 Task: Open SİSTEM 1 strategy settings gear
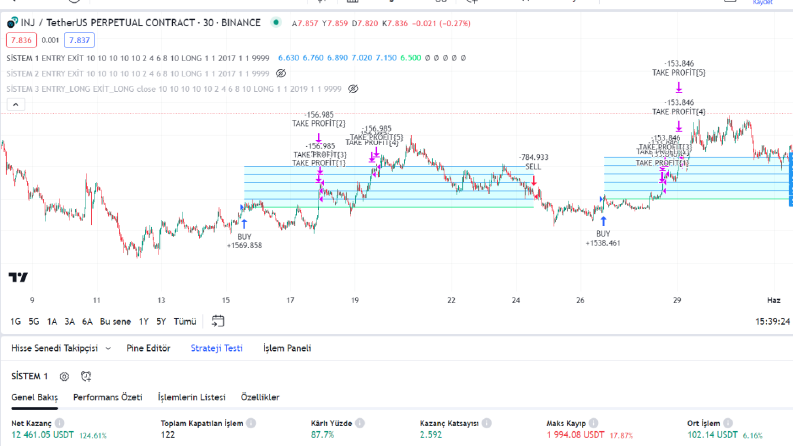click(64, 376)
